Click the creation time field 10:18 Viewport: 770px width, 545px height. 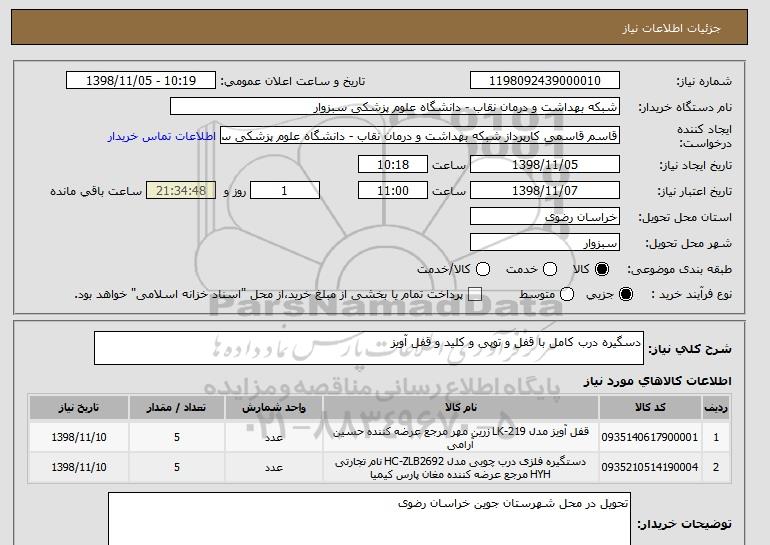(393, 164)
